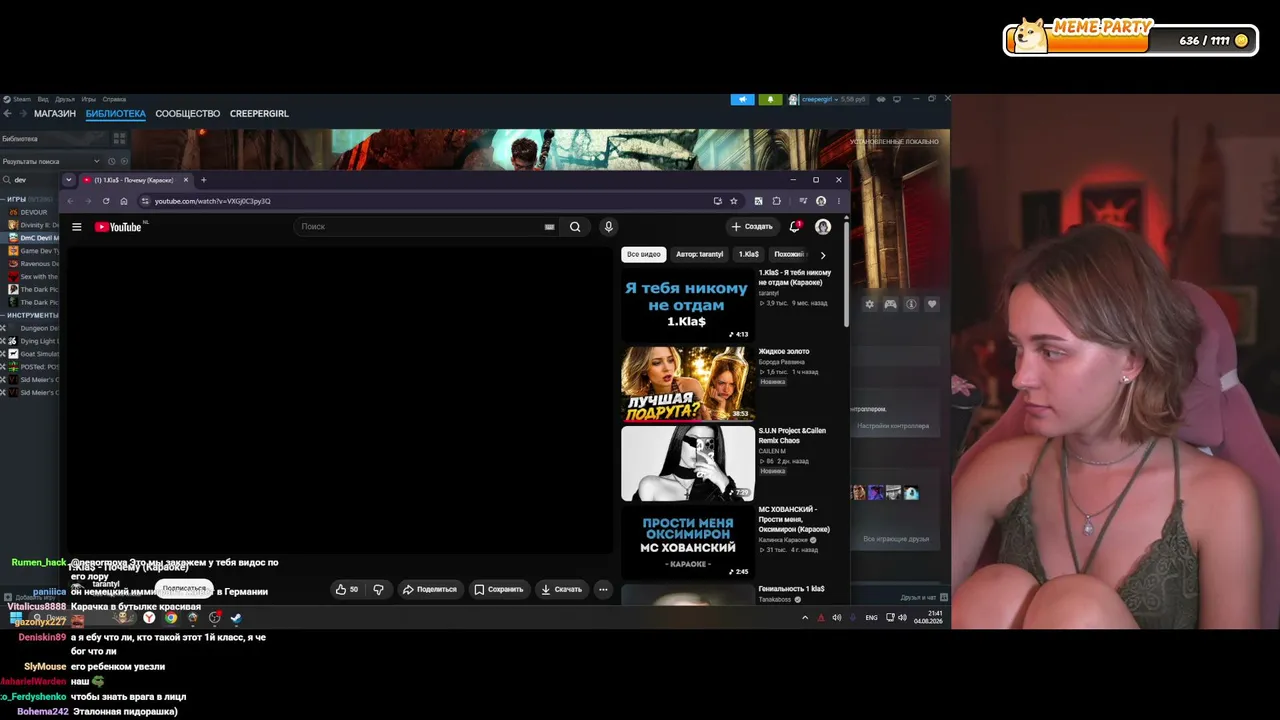The image size is (1280, 720).
Task: Expand the browser tab search dropdown
Action: tap(68, 180)
